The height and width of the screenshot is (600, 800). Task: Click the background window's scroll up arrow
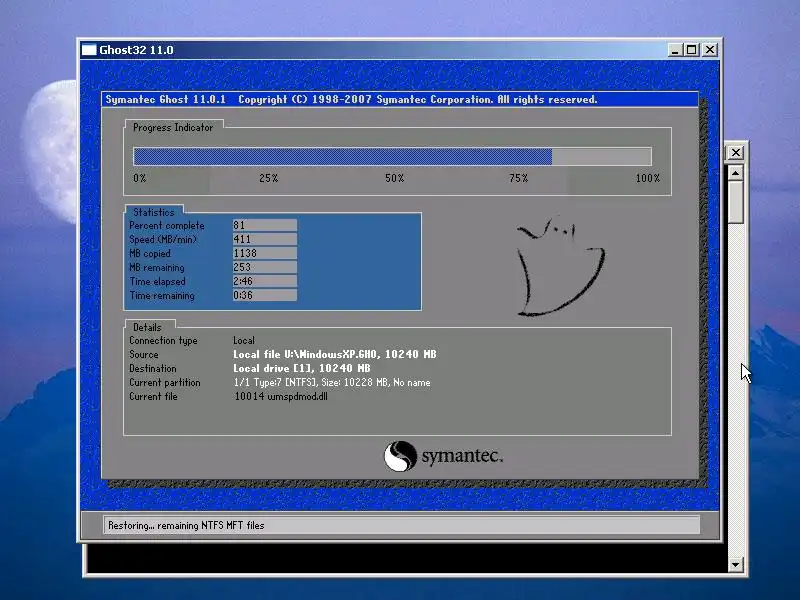coord(735,173)
